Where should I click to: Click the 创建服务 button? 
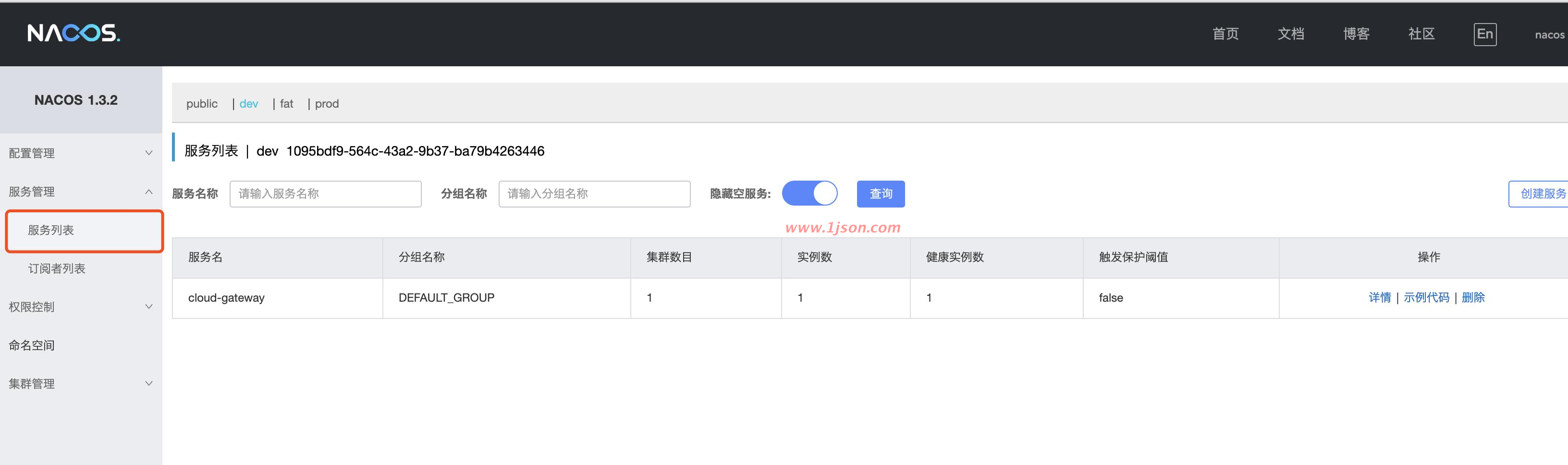click(x=1540, y=194)
